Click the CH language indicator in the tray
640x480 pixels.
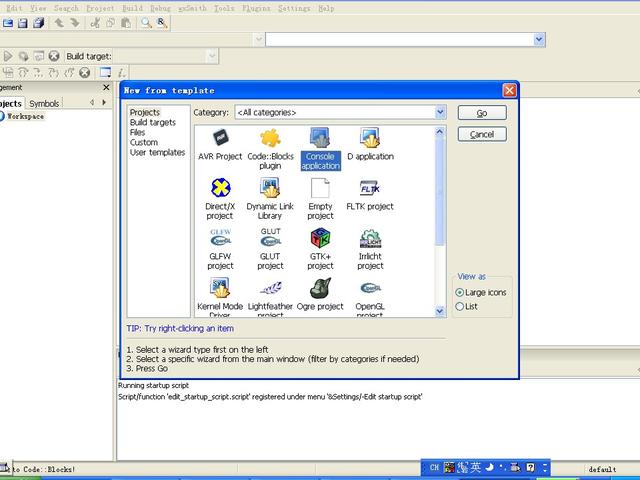pos(434,468)
